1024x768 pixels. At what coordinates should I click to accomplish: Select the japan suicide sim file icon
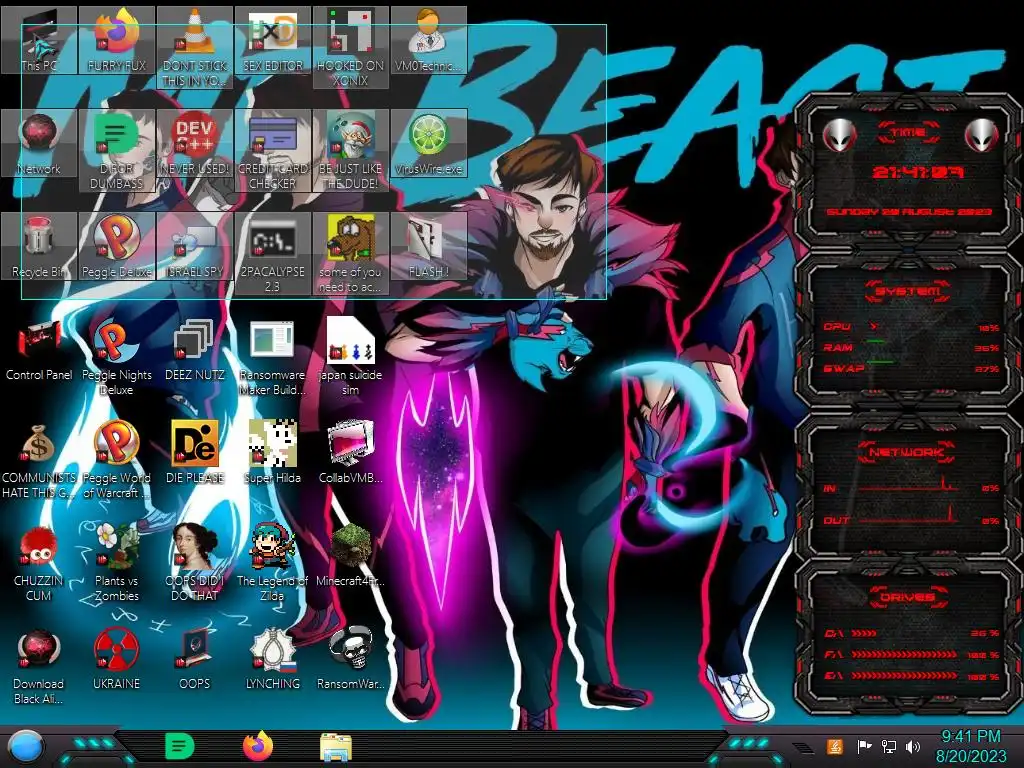(x=351, y=357)
